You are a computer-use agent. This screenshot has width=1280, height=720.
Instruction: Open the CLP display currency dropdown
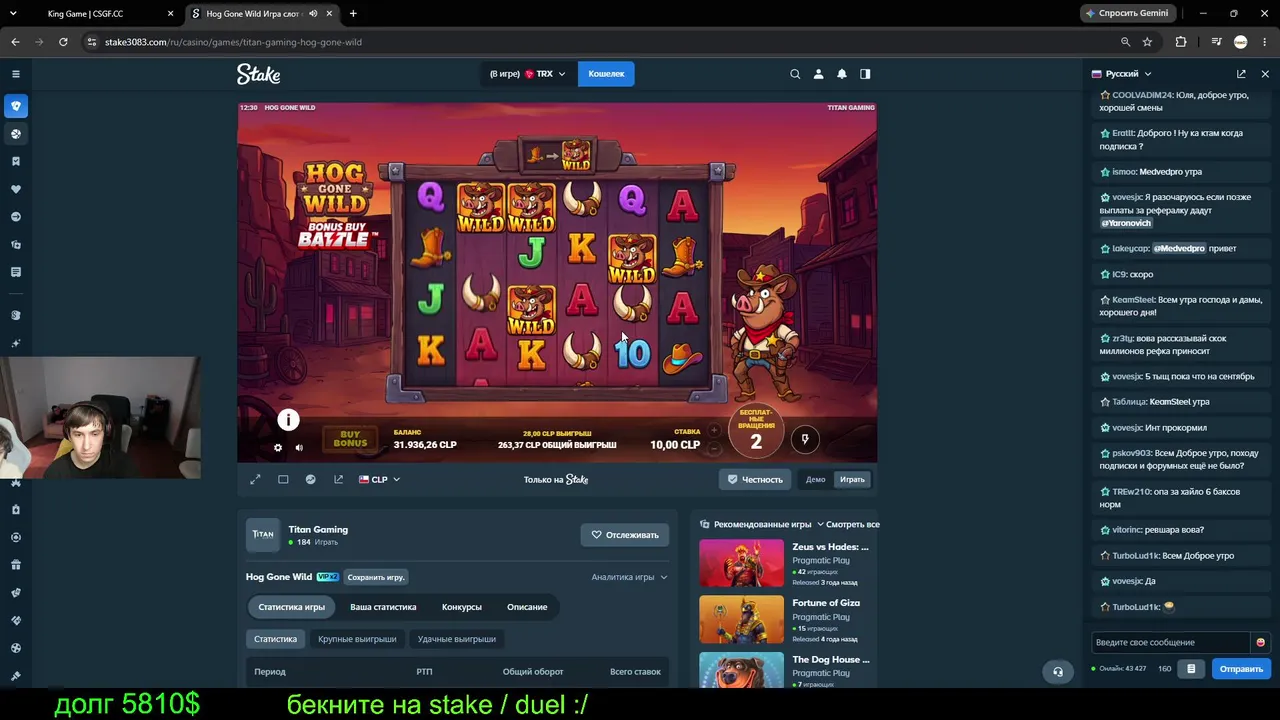[379, 480]
